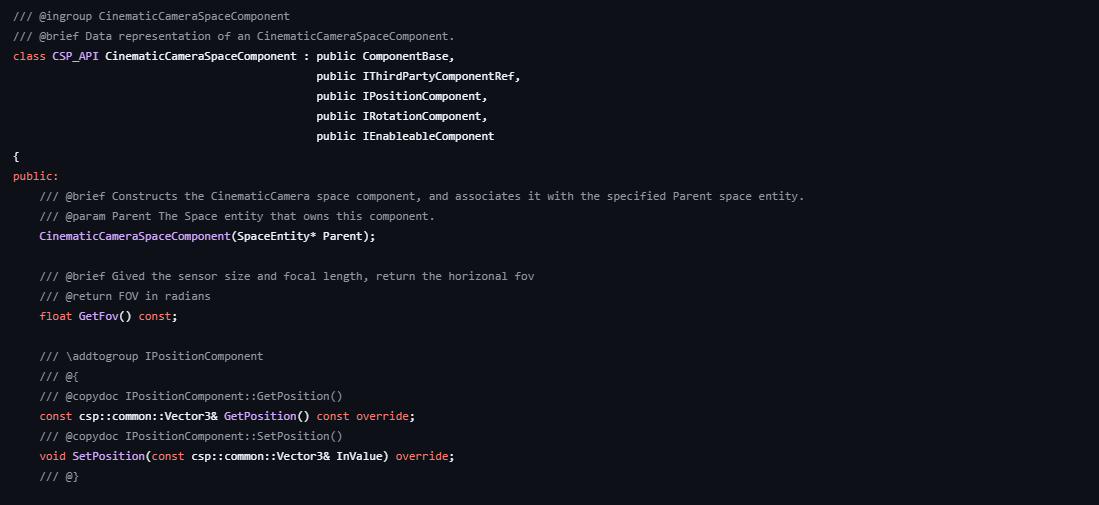Viewport: 1099px width, 505px height.
Task: Click the "@param Parent" comment line
Action: [x=237, y=216]
